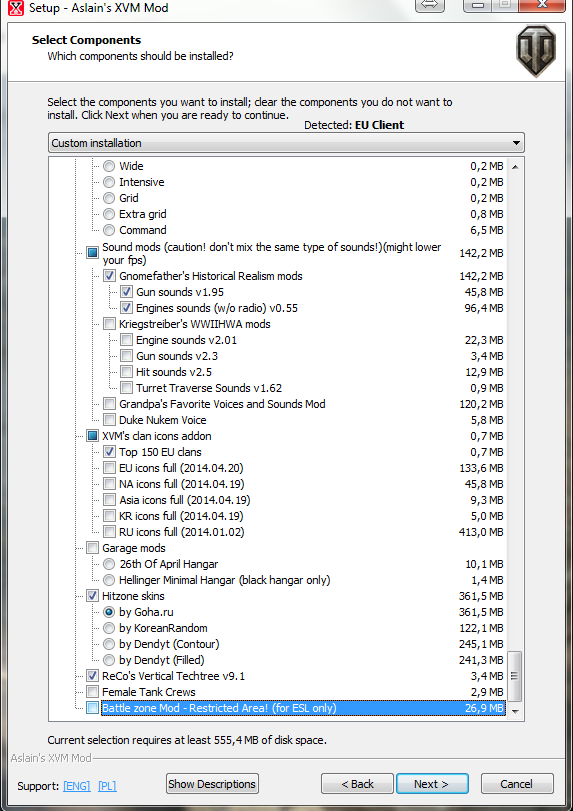Toggle the Sound mods group checkbox
The image size is (573, 811).
pyautogui.click(x=92, y=253)
